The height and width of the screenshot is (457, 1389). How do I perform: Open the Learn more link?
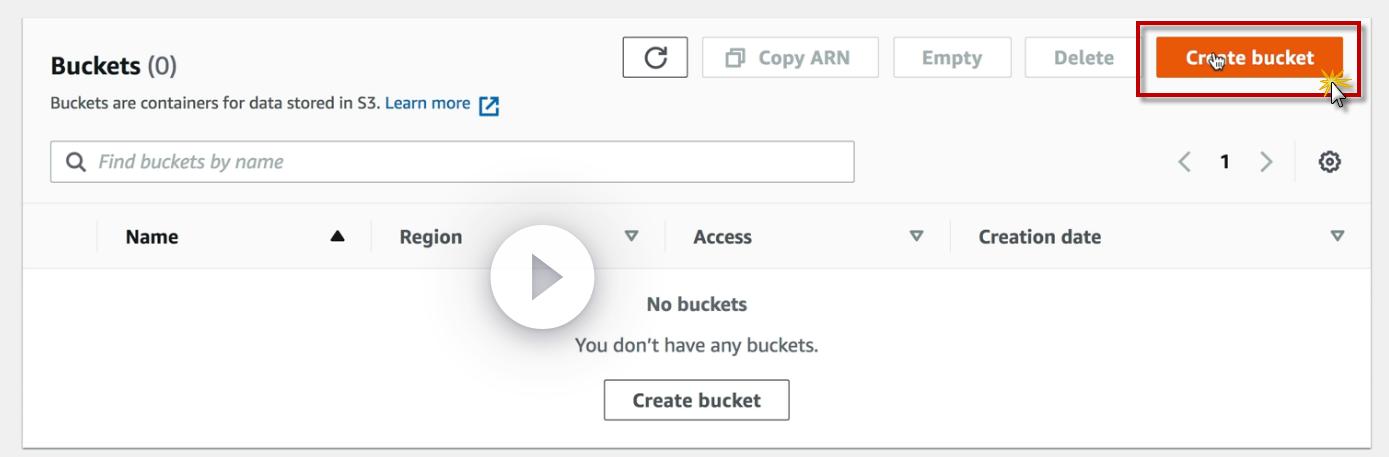coord(427,103)
